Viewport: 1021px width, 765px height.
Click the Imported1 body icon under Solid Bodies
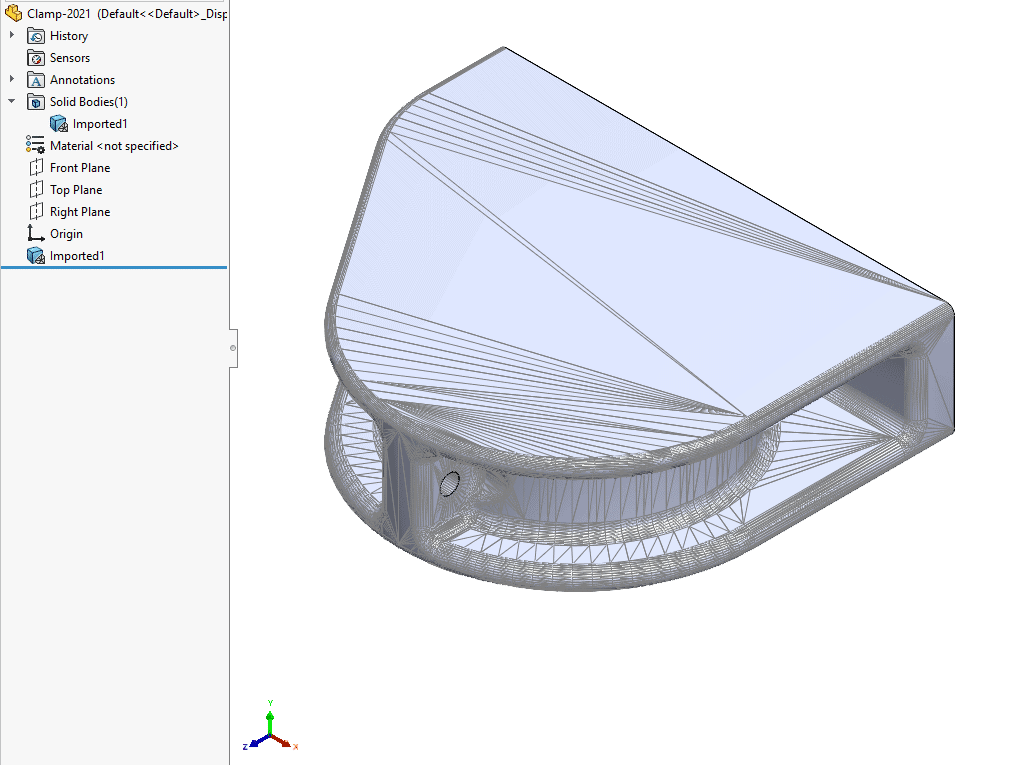(x=58, y=123)
